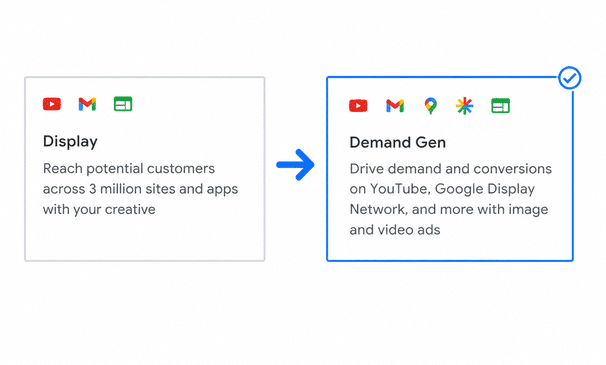The width and height of the screenshot is (606, 365).
Task: Click the Google Discover asterisk icon
Action: (465, 106)
